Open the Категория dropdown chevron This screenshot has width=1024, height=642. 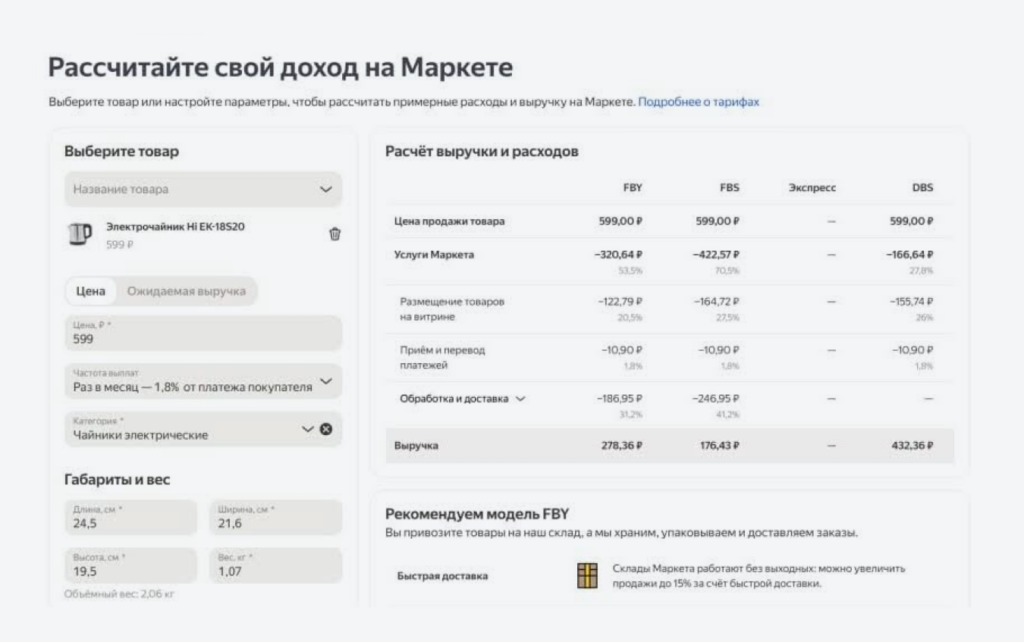[307, 429]
